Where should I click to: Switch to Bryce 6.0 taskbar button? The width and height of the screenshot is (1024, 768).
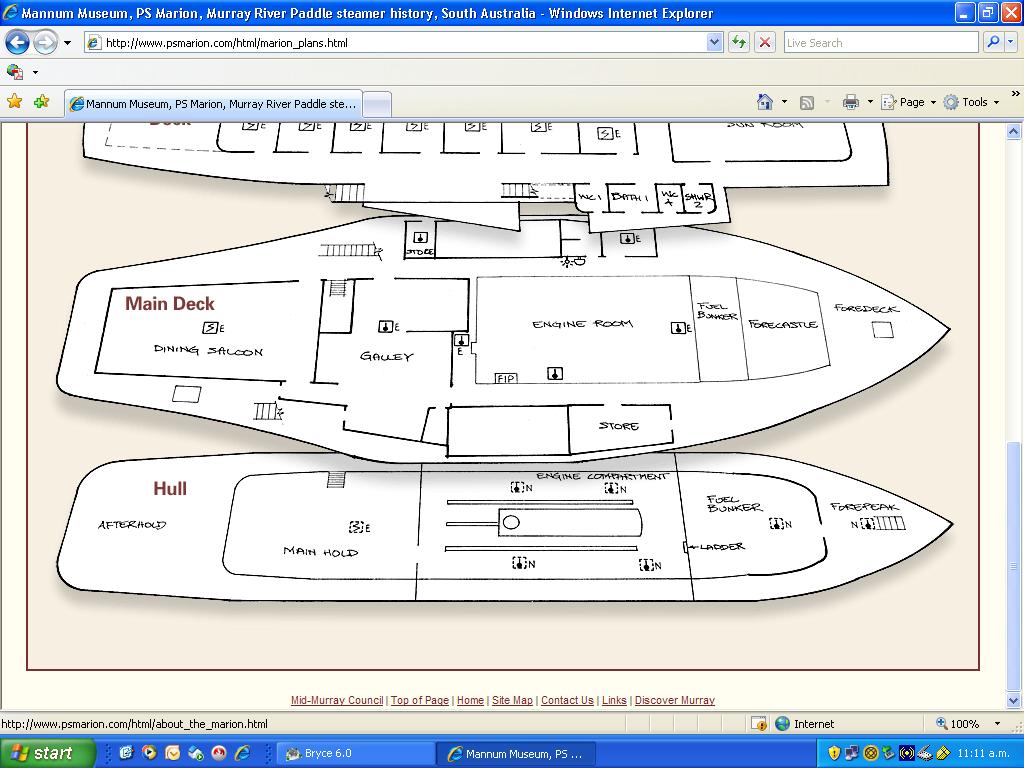click(354, 754)
